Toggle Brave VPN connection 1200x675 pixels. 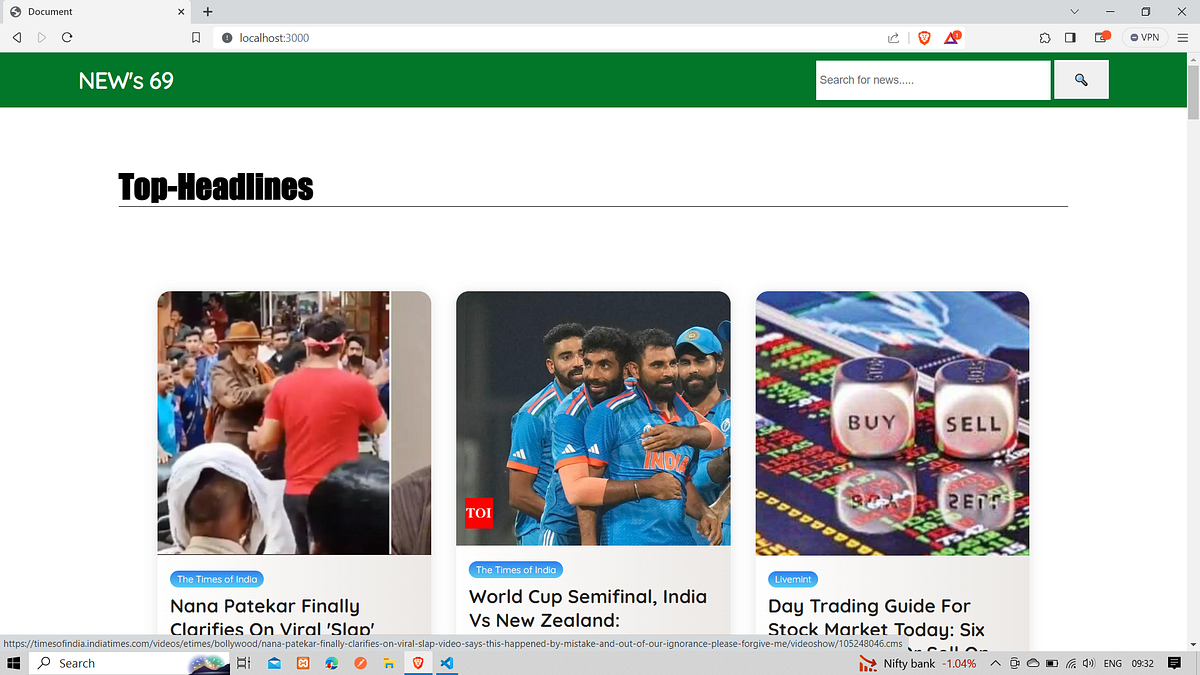(1143, 37)
